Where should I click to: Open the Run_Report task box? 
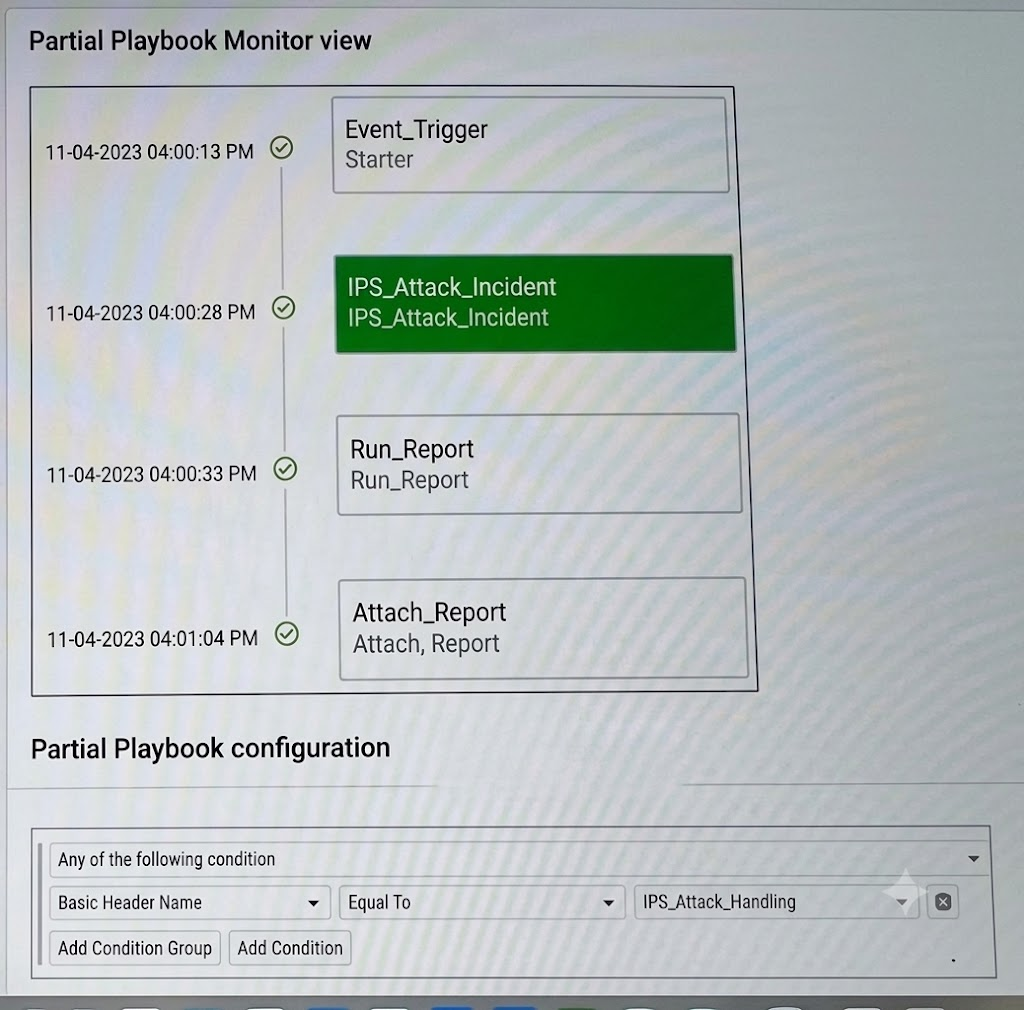(x=539, y=464)
